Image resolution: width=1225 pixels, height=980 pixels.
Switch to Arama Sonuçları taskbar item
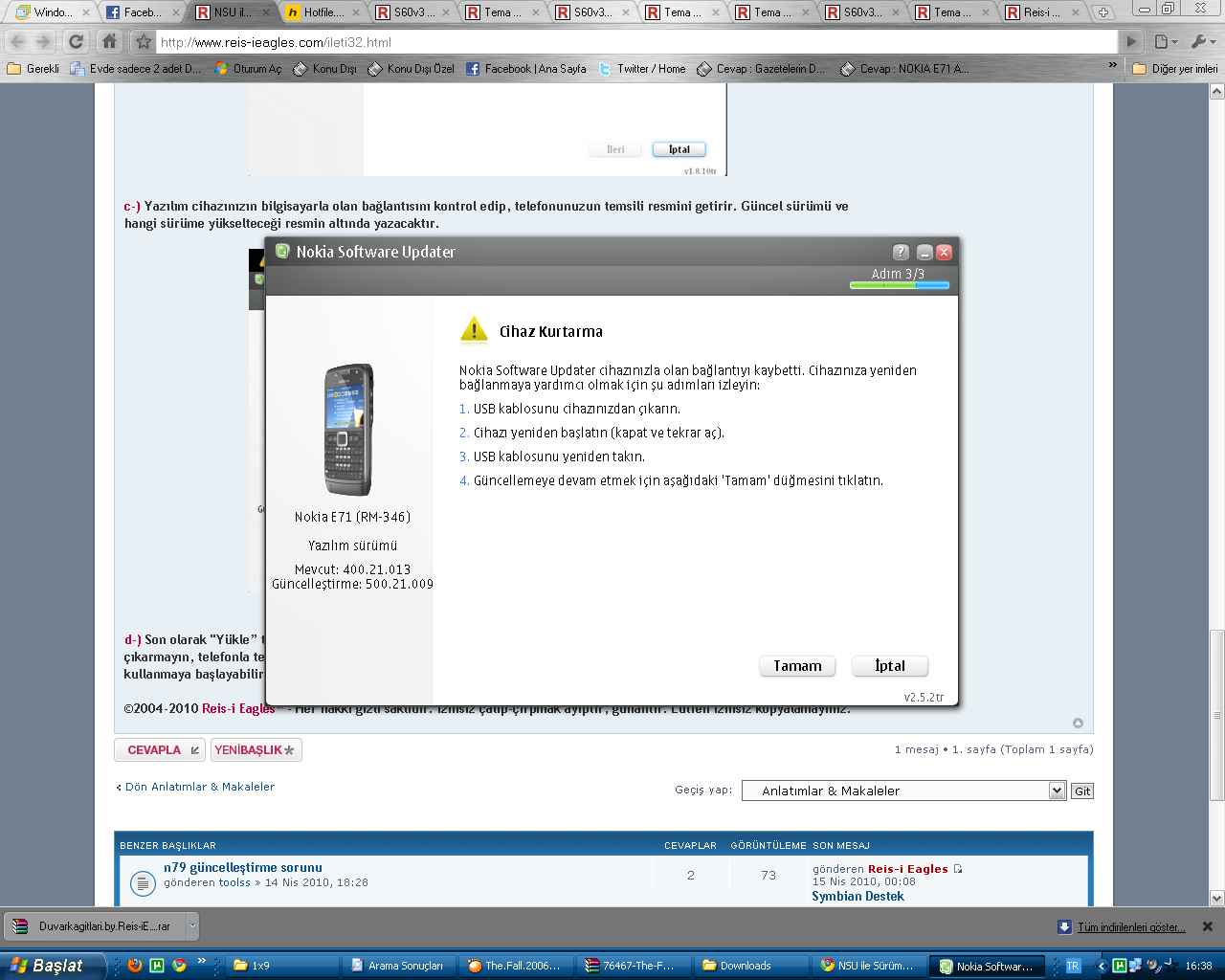tap(398, 966)
